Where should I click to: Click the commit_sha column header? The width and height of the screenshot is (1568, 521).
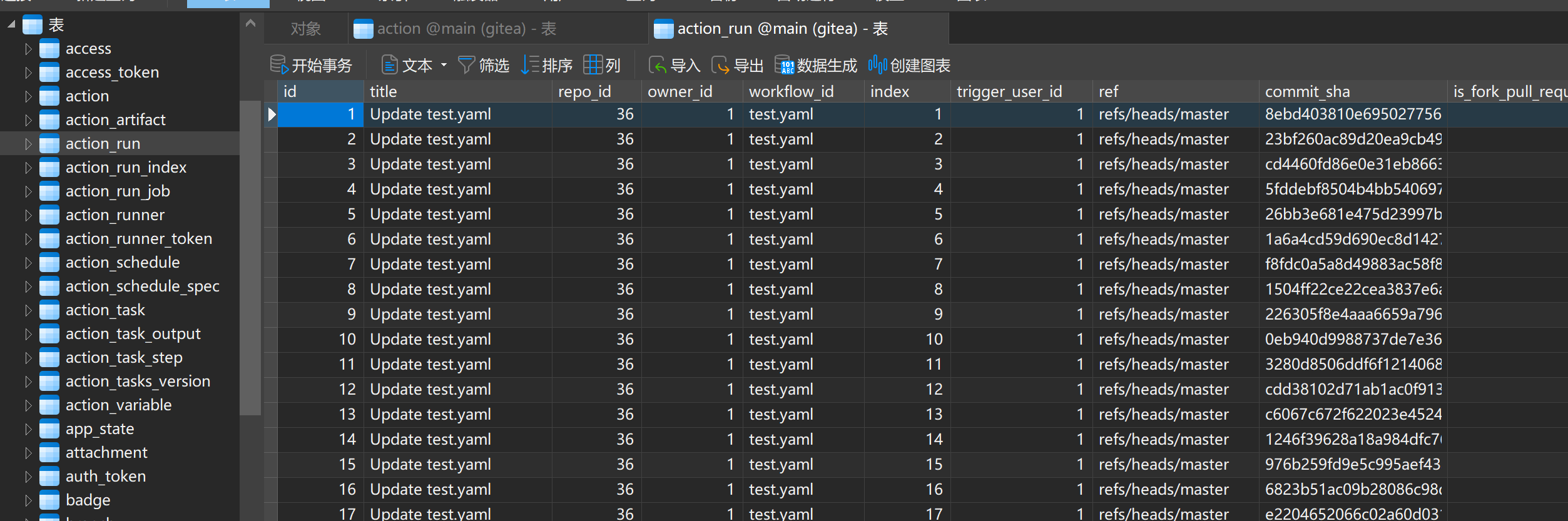click(x=1353, y=91)
